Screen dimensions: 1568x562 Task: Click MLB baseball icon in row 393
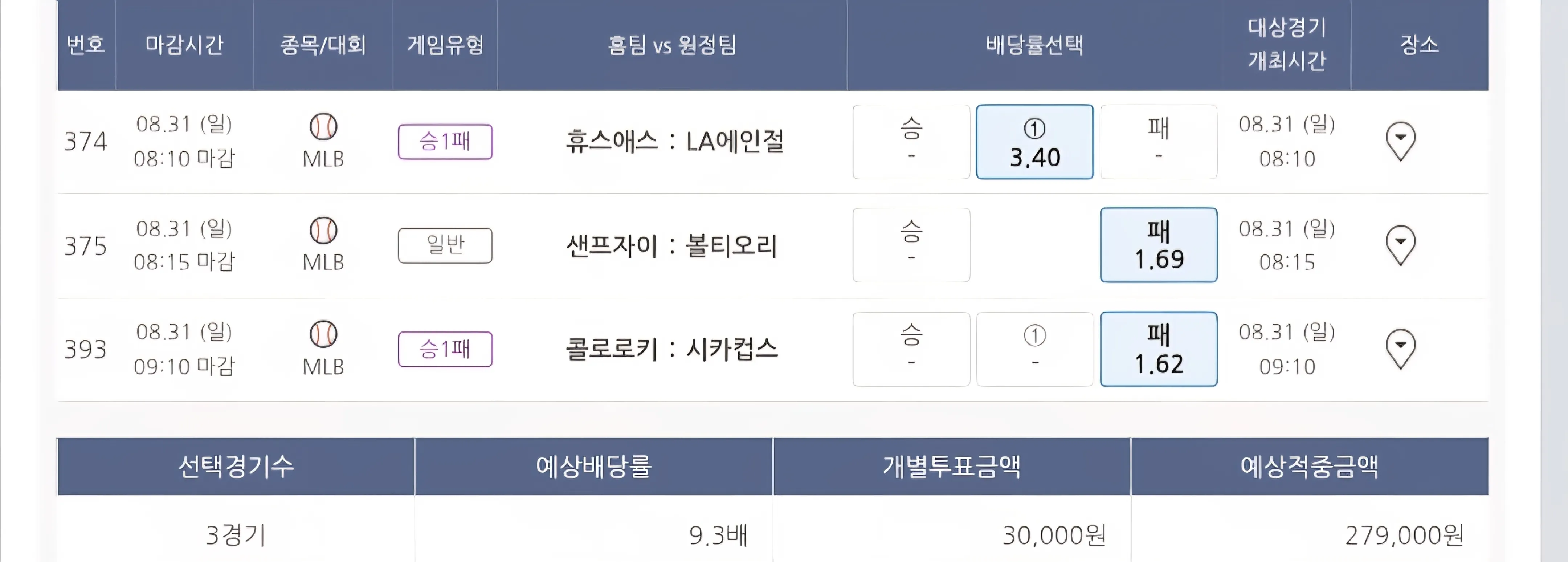323,334
